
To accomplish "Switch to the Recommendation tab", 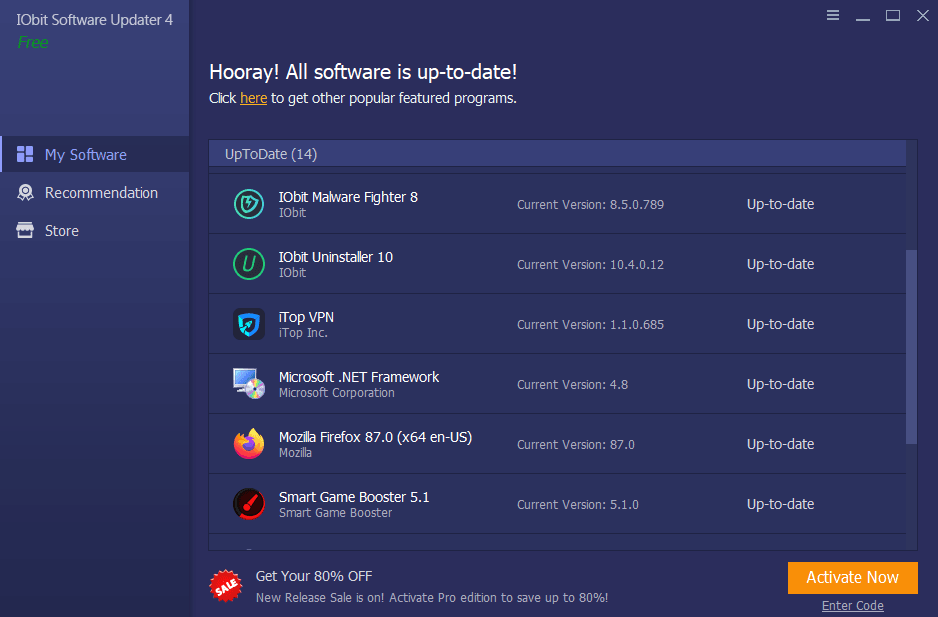I will tap(100, 192).
